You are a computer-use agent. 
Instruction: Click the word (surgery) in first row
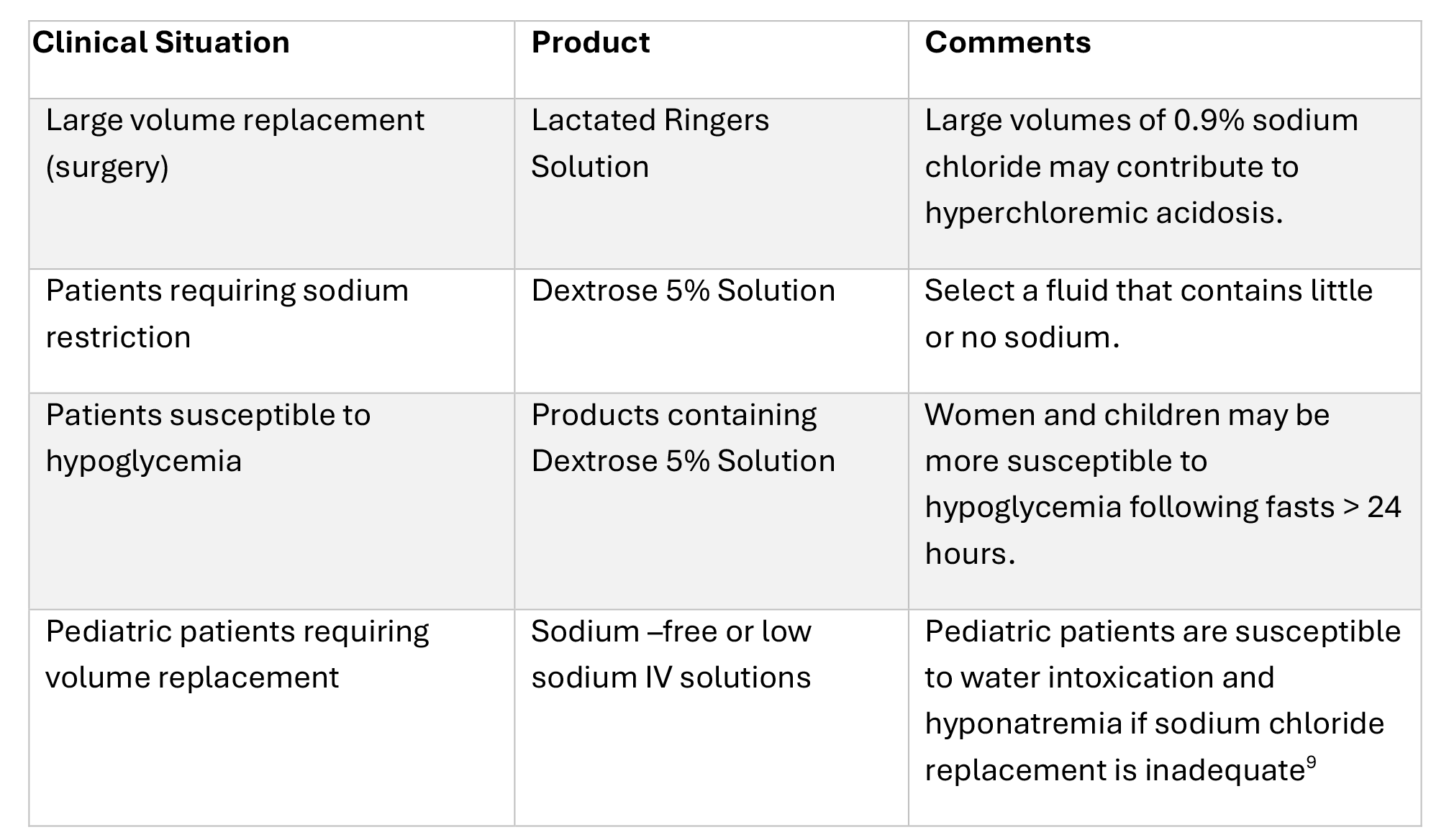(x=107, y=167)
